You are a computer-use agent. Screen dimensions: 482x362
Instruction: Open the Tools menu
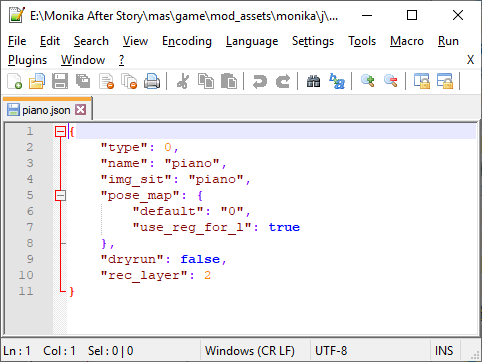362,41
